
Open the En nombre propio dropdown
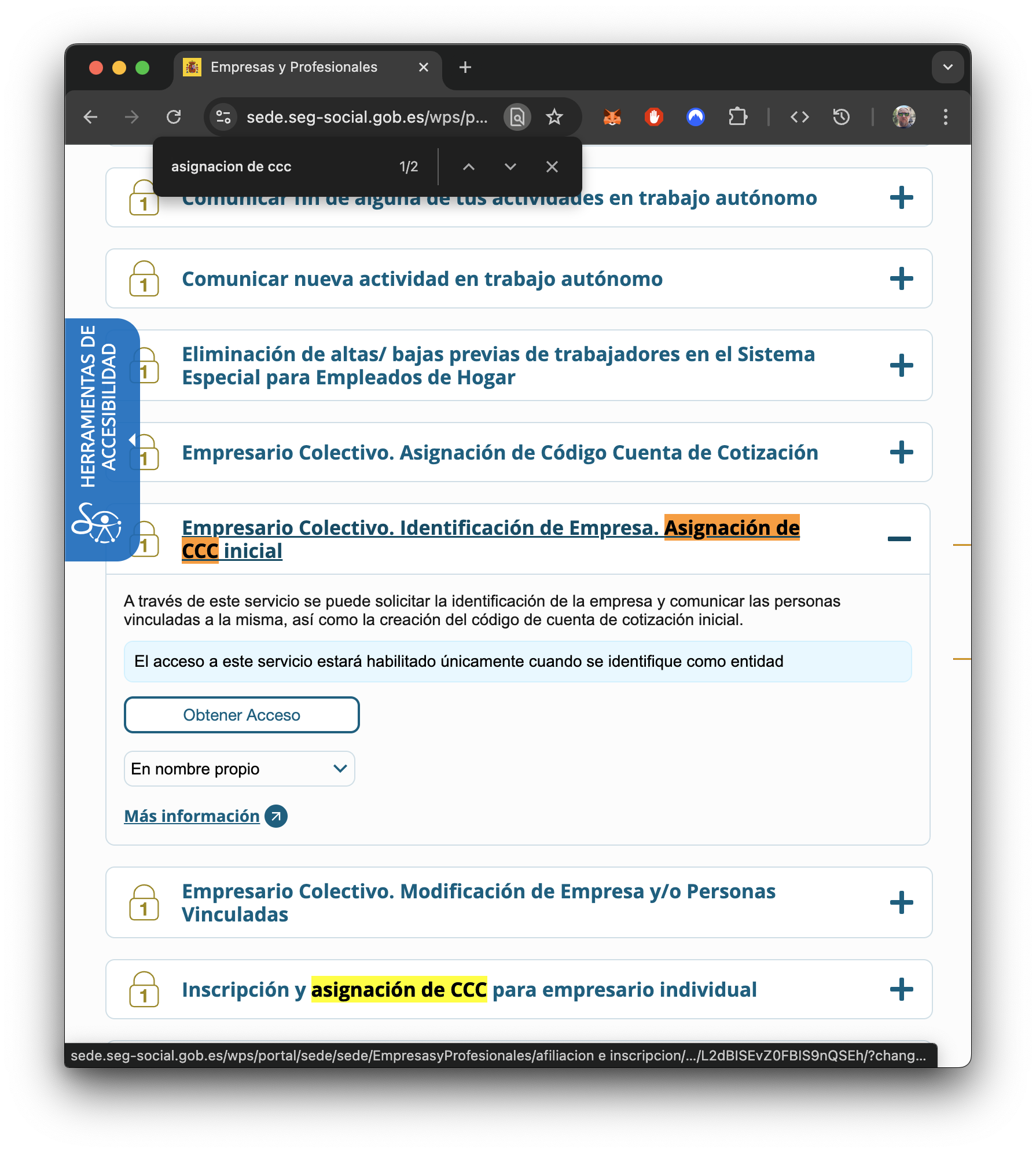click(239, 769)
